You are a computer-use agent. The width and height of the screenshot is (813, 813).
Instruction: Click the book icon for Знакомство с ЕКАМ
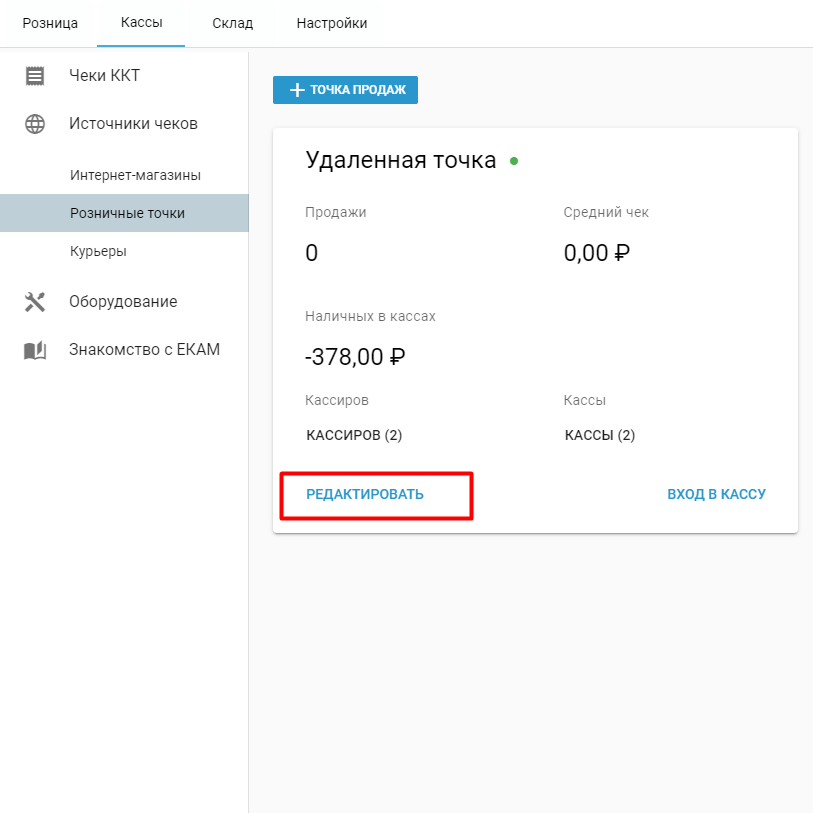pyautogui.click(x=35, y=351)
